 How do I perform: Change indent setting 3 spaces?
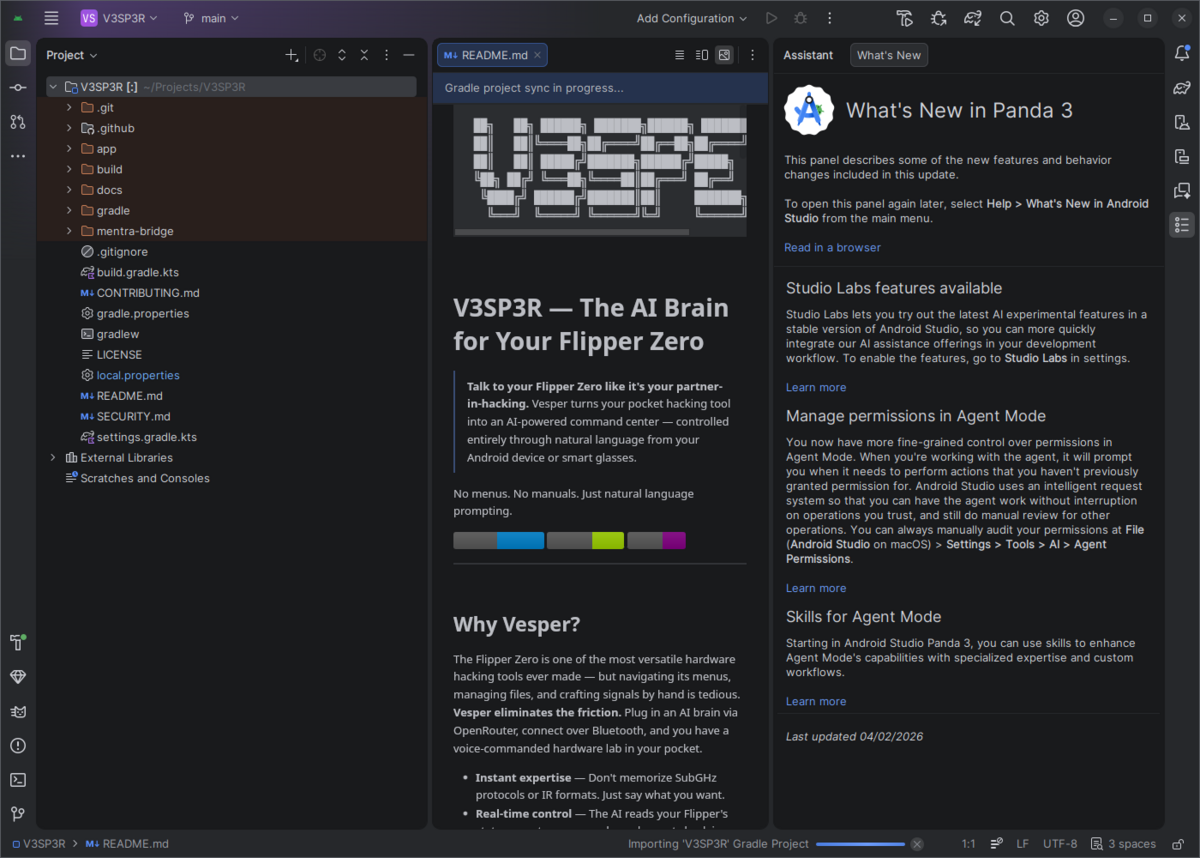1124,844
